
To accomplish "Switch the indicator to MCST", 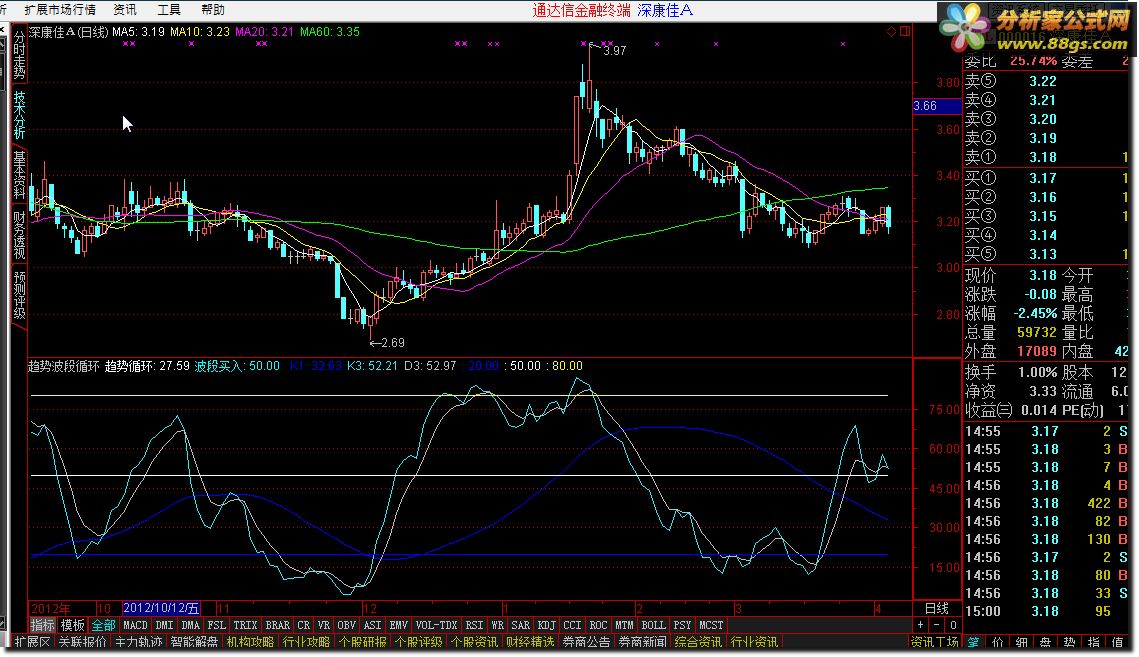I will coord(712,625).
